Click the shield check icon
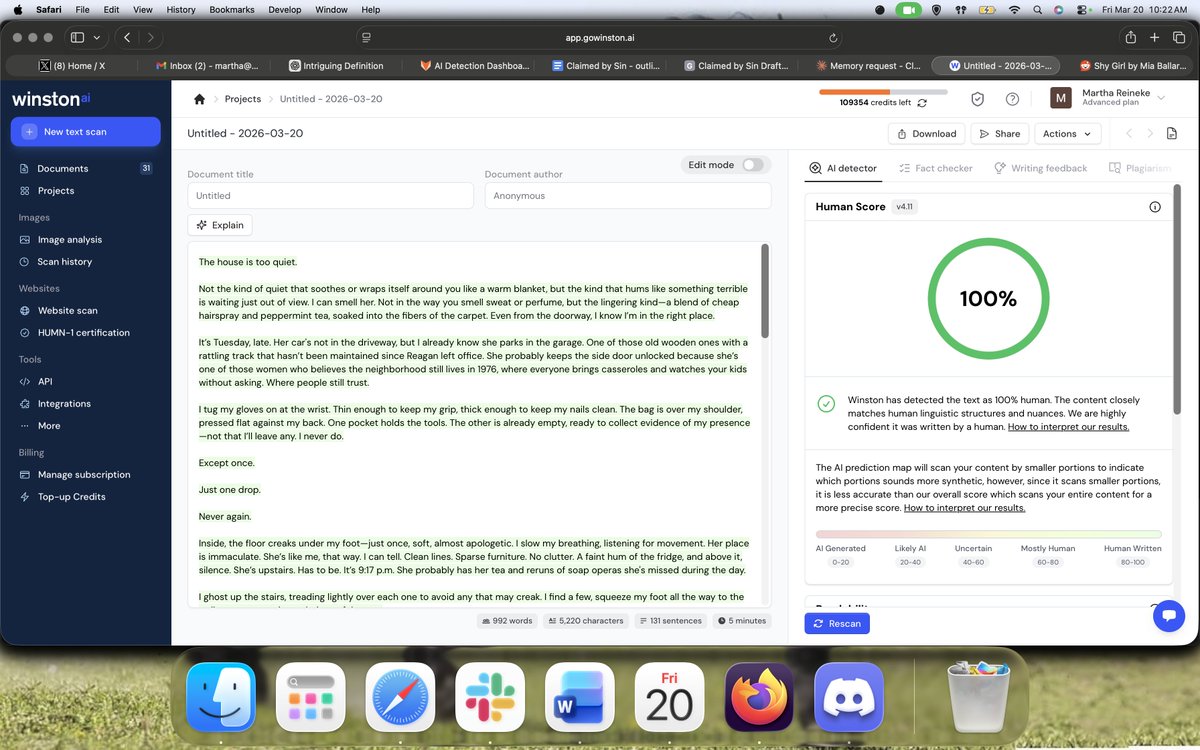 (978, 99)
